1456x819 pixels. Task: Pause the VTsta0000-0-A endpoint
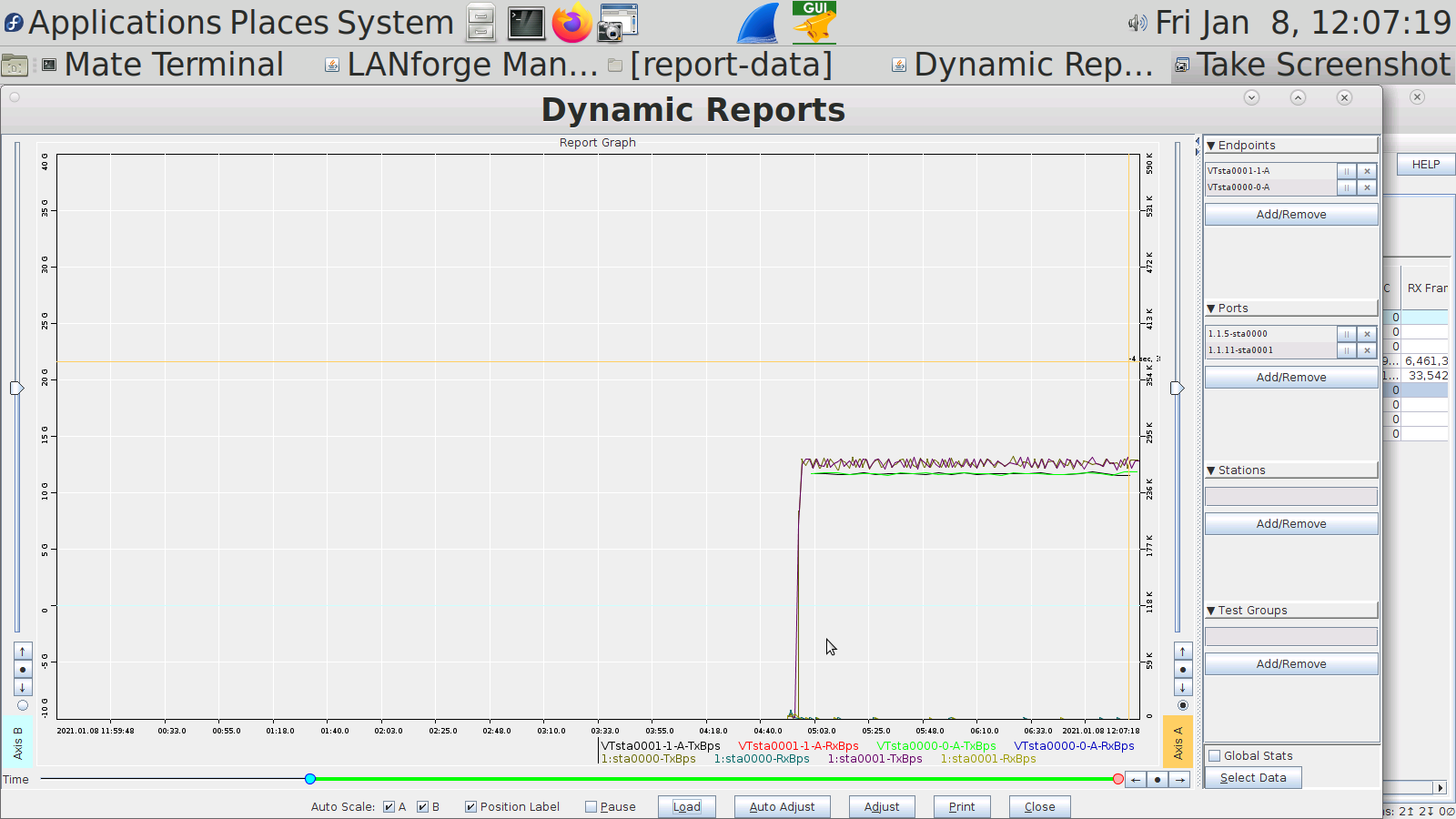(1347, 187)
